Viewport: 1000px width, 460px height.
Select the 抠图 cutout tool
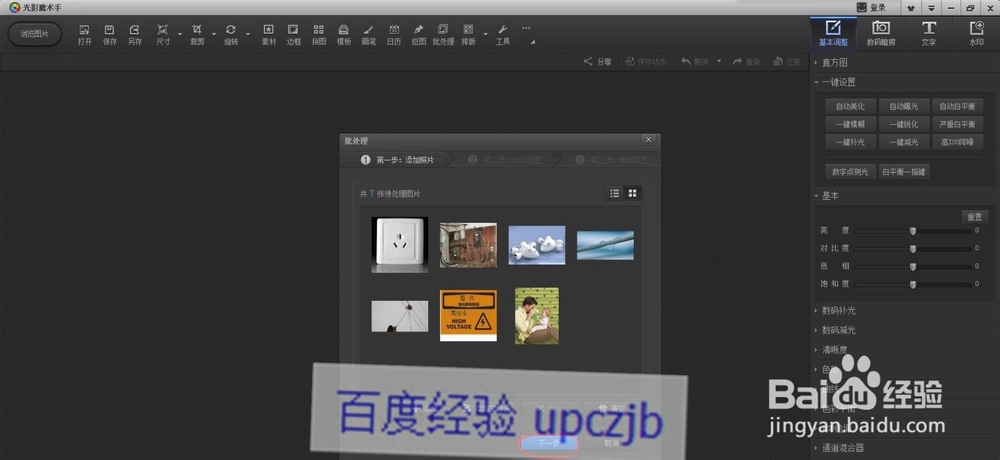click(x=418, y=34)
